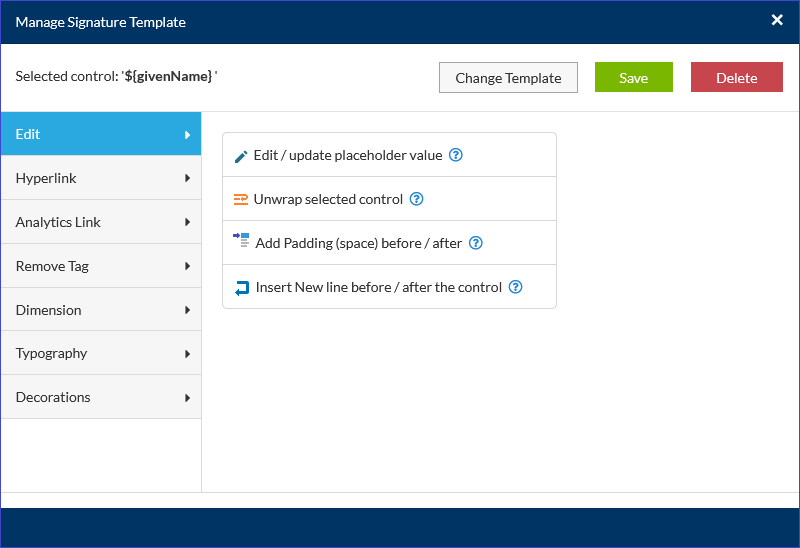Screen dimensions: 800x548
Task: Open help for Edit placeholder value
Action: pyautogui.click(x=456, y=155)
